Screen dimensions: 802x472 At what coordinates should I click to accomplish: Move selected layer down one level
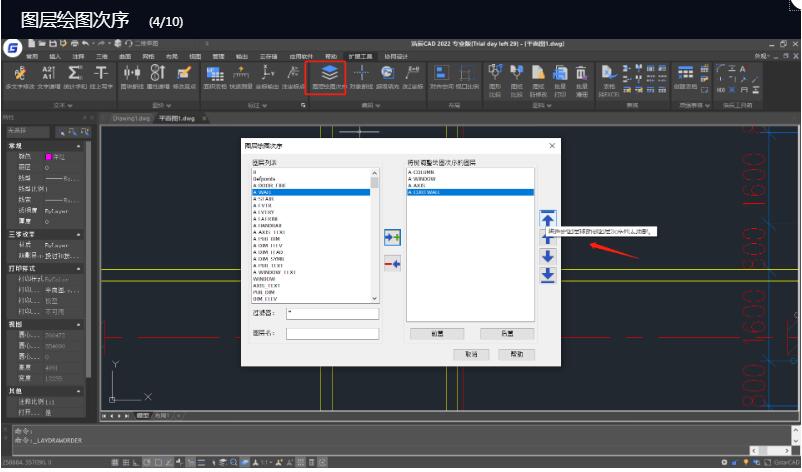click(x=547, y=256)
